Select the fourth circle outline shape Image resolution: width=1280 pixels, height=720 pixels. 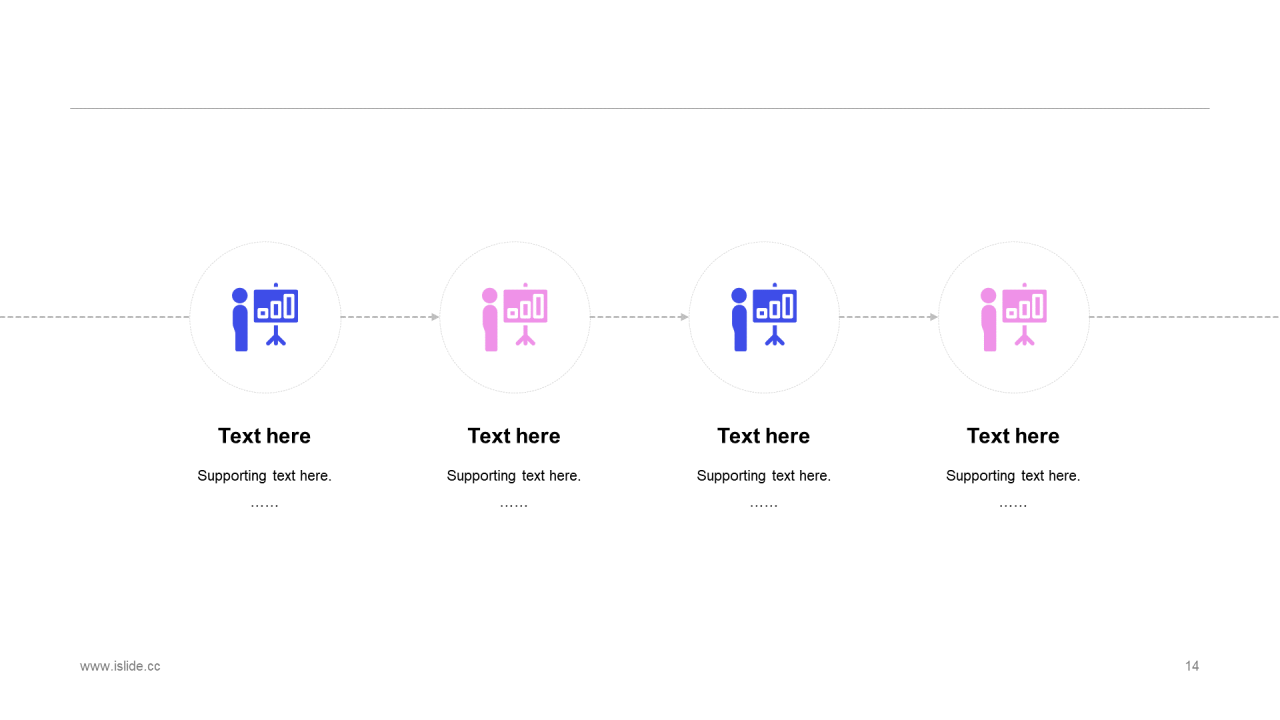(1013, 317)
